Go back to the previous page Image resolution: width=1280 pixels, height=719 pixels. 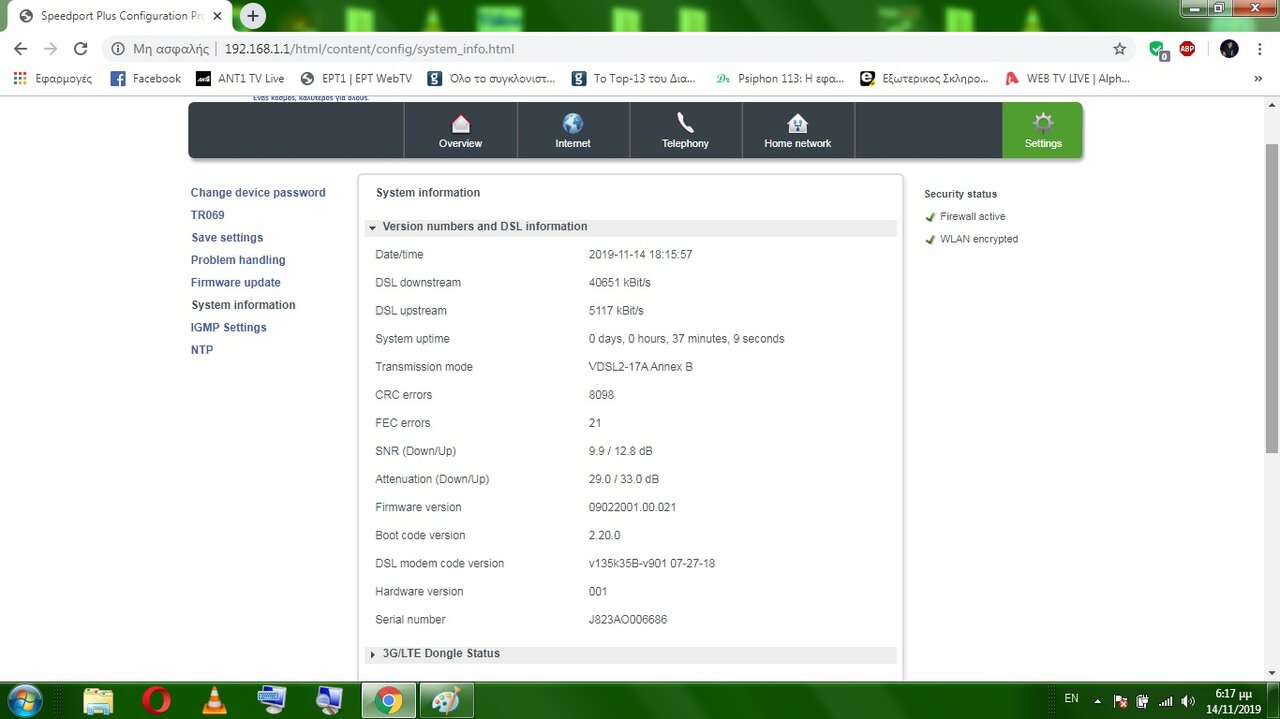[x=20, y=49]
